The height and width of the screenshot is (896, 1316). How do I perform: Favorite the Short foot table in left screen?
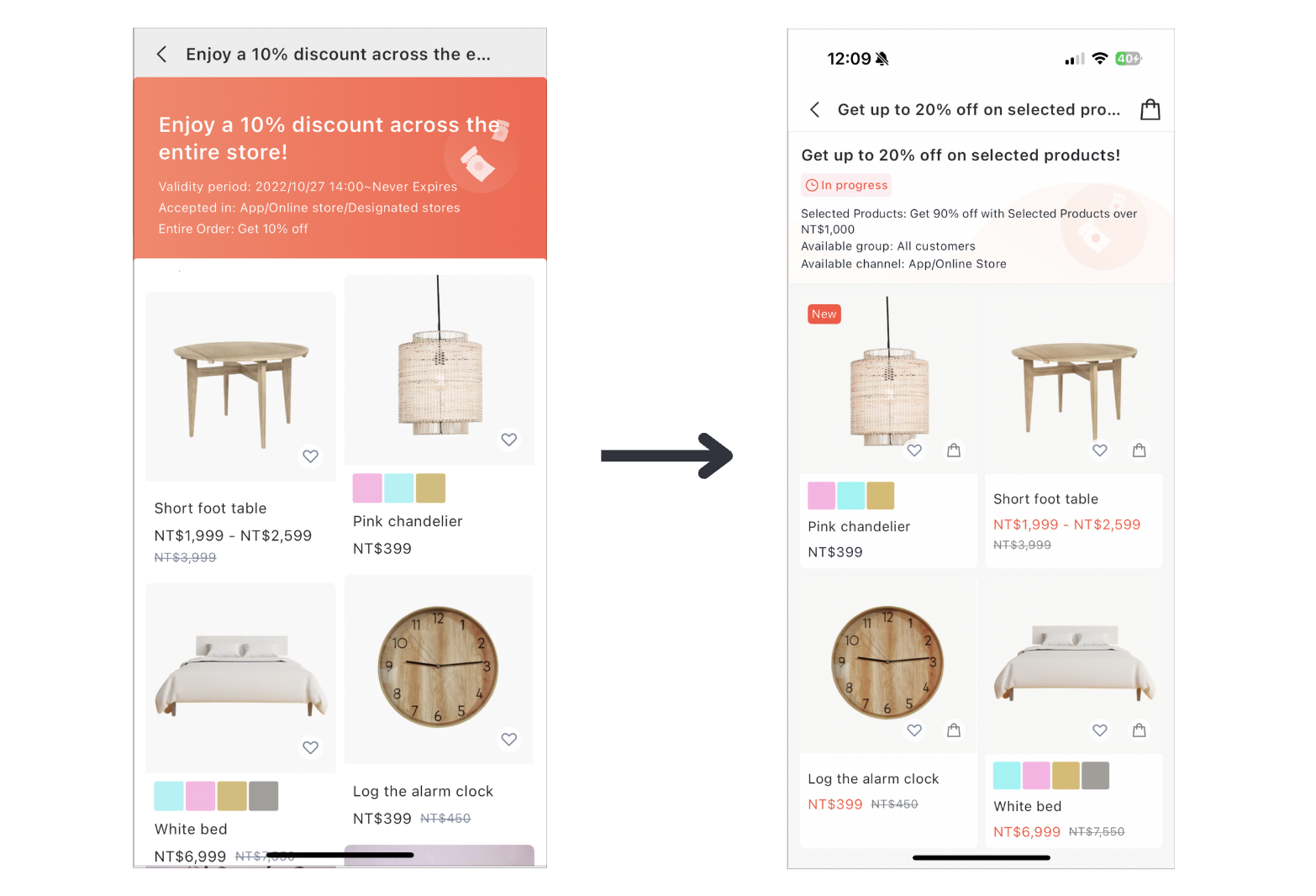(x=311, y=456)
